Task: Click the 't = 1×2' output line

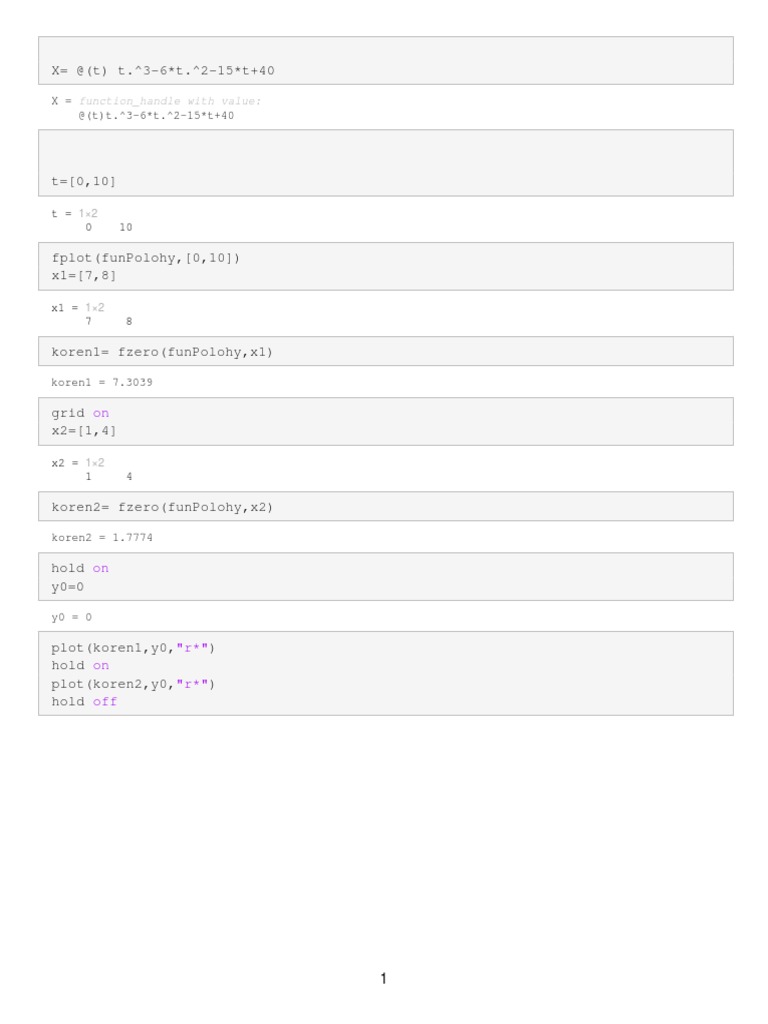Action: (x=75, y=213)
